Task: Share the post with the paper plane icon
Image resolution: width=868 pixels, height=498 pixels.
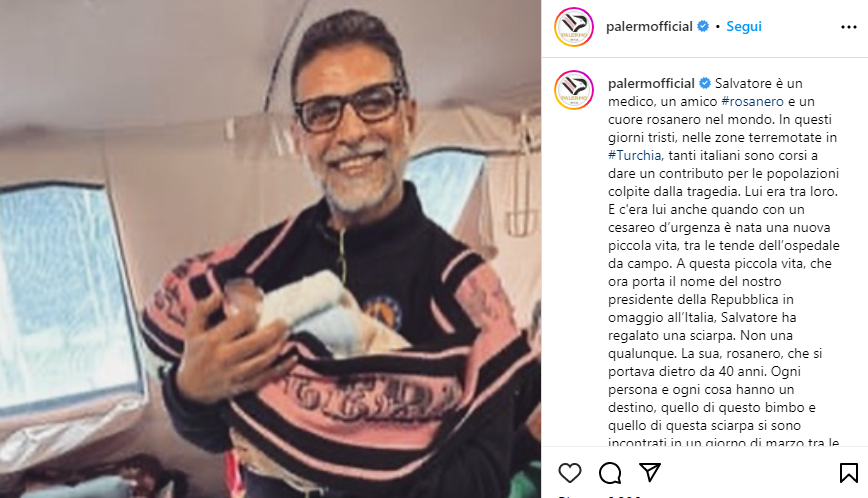Action: pyautogui.click(x=650, y=472)
